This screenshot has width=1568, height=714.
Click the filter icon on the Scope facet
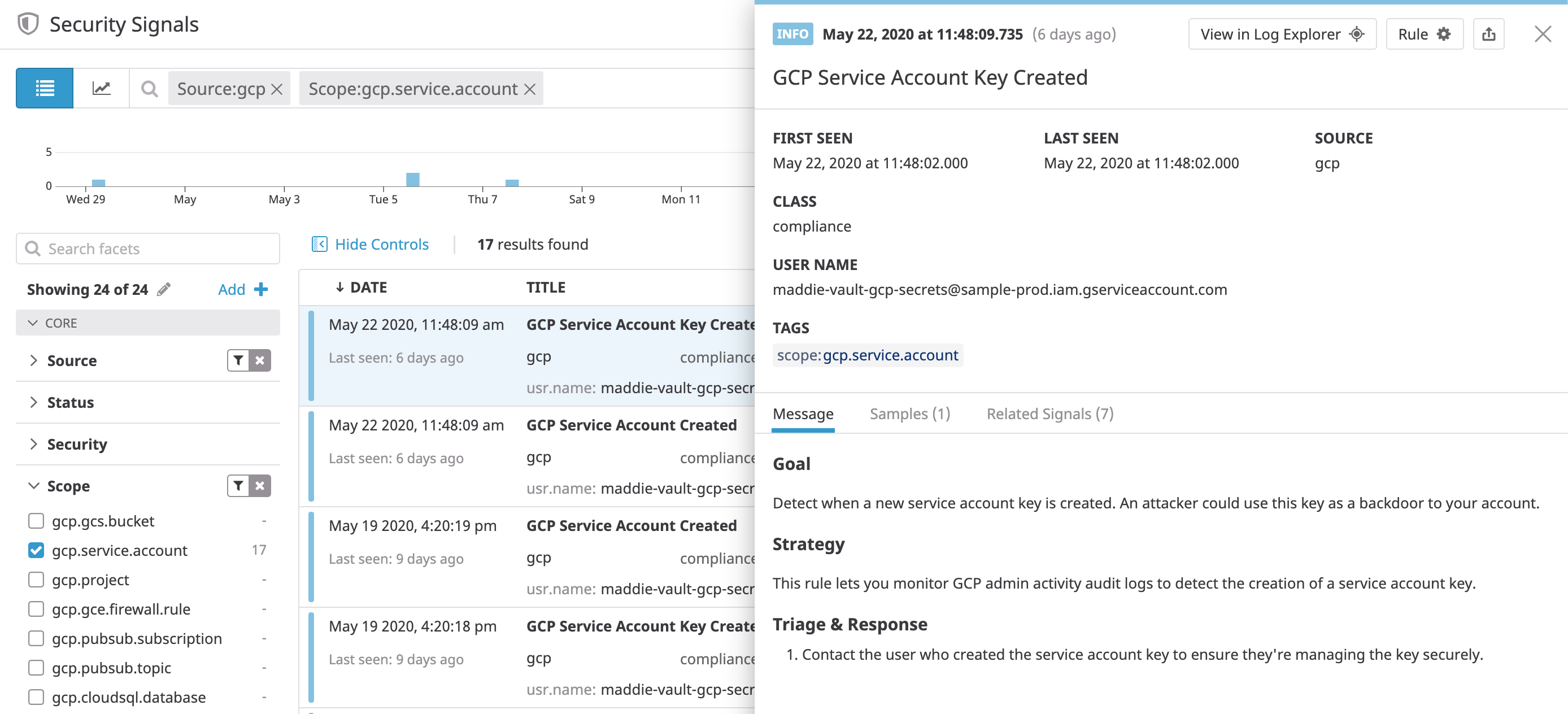click(237, 485)
